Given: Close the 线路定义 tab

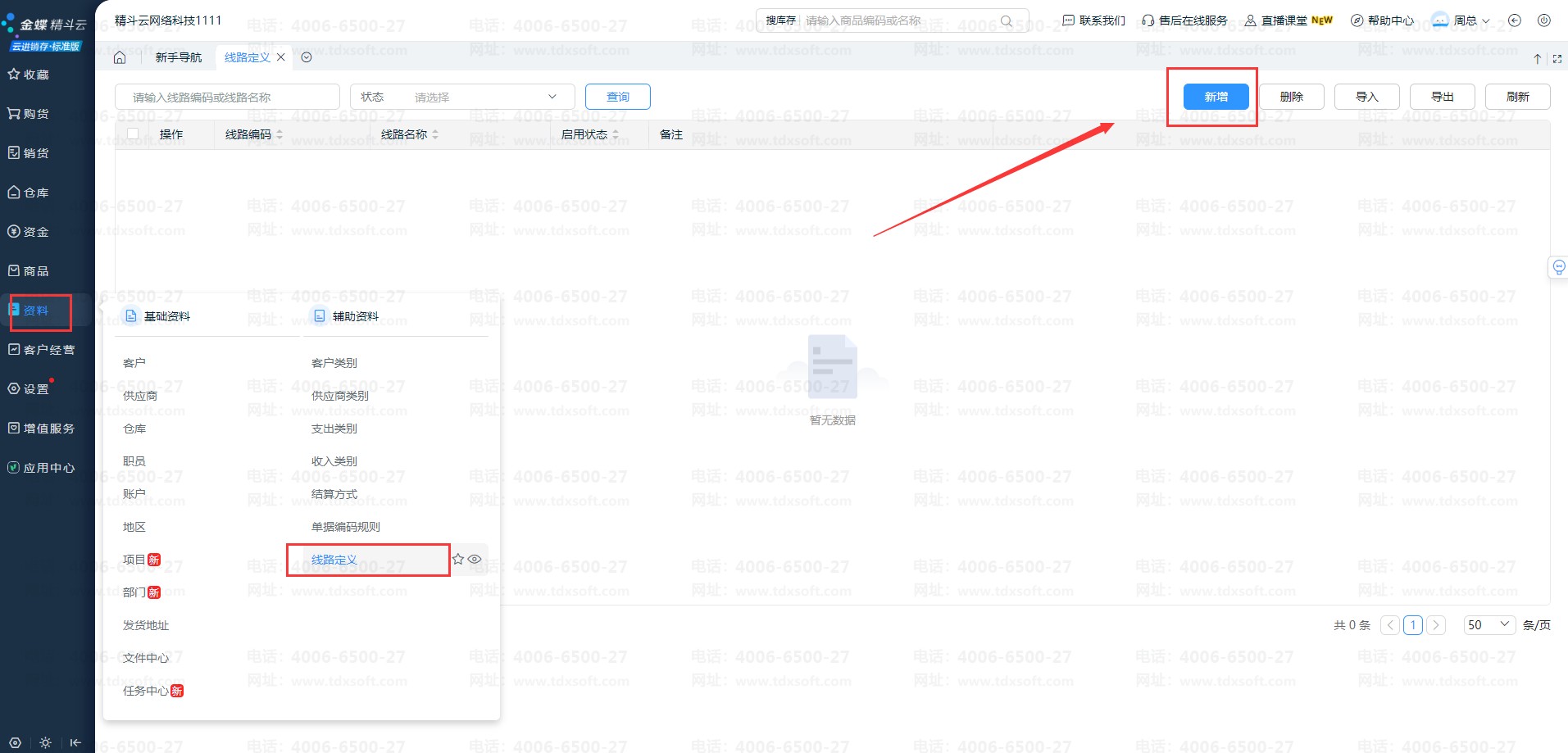Looking at the screenshot, I should [281, 57].
